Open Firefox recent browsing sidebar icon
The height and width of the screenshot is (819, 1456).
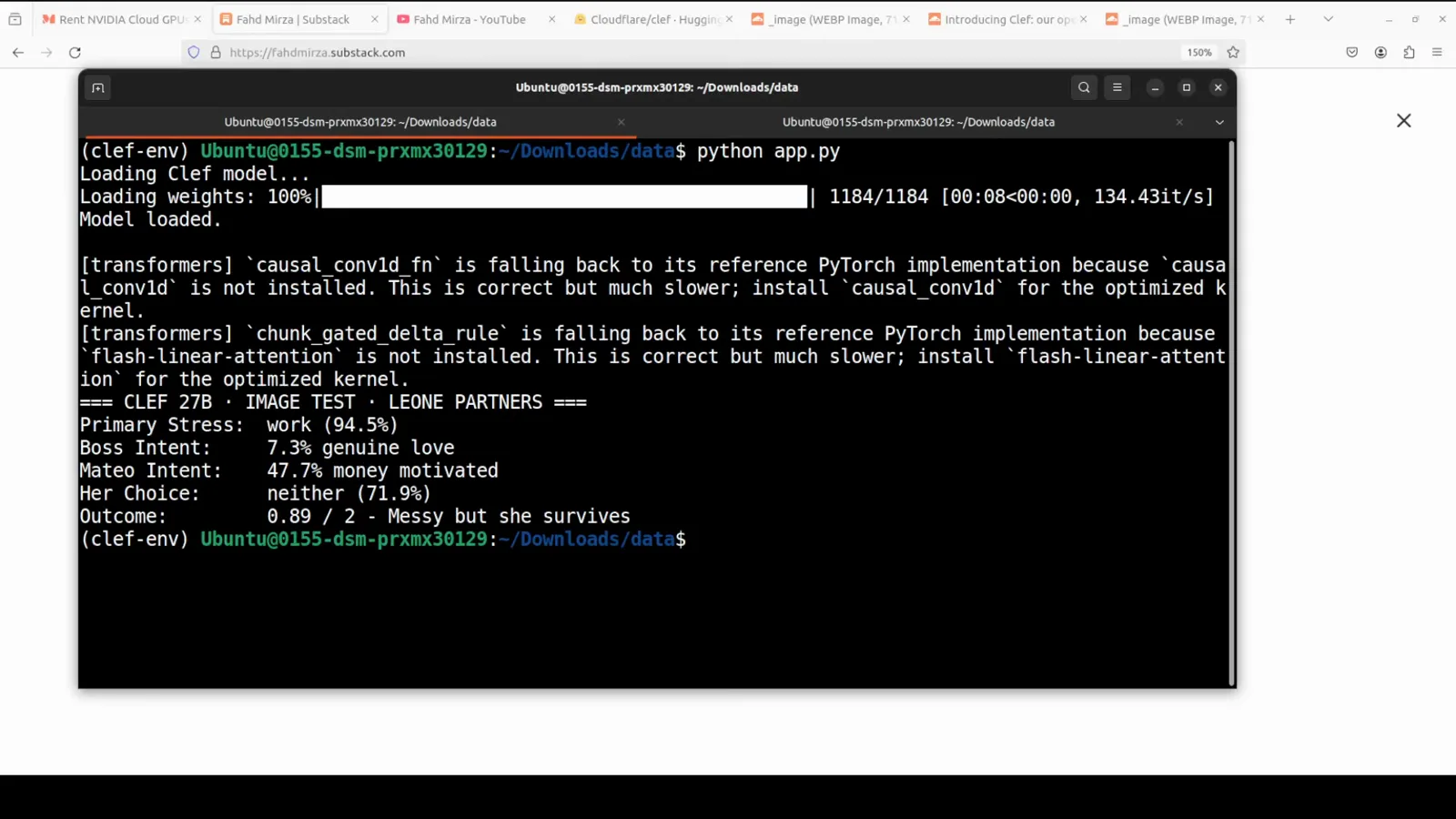15,19
